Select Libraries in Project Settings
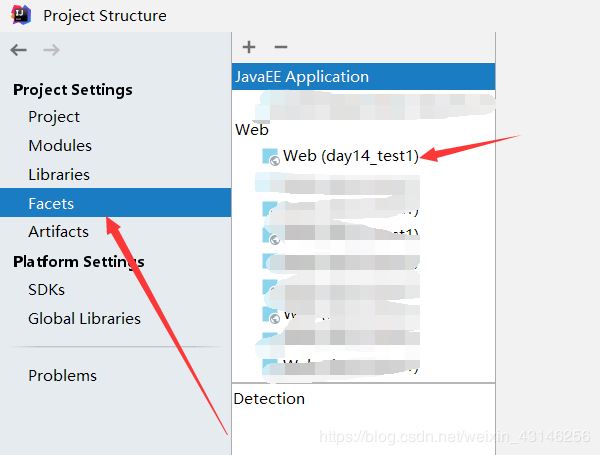The width and height of the screenshot is (600, 455). click(x=59, y=174)
